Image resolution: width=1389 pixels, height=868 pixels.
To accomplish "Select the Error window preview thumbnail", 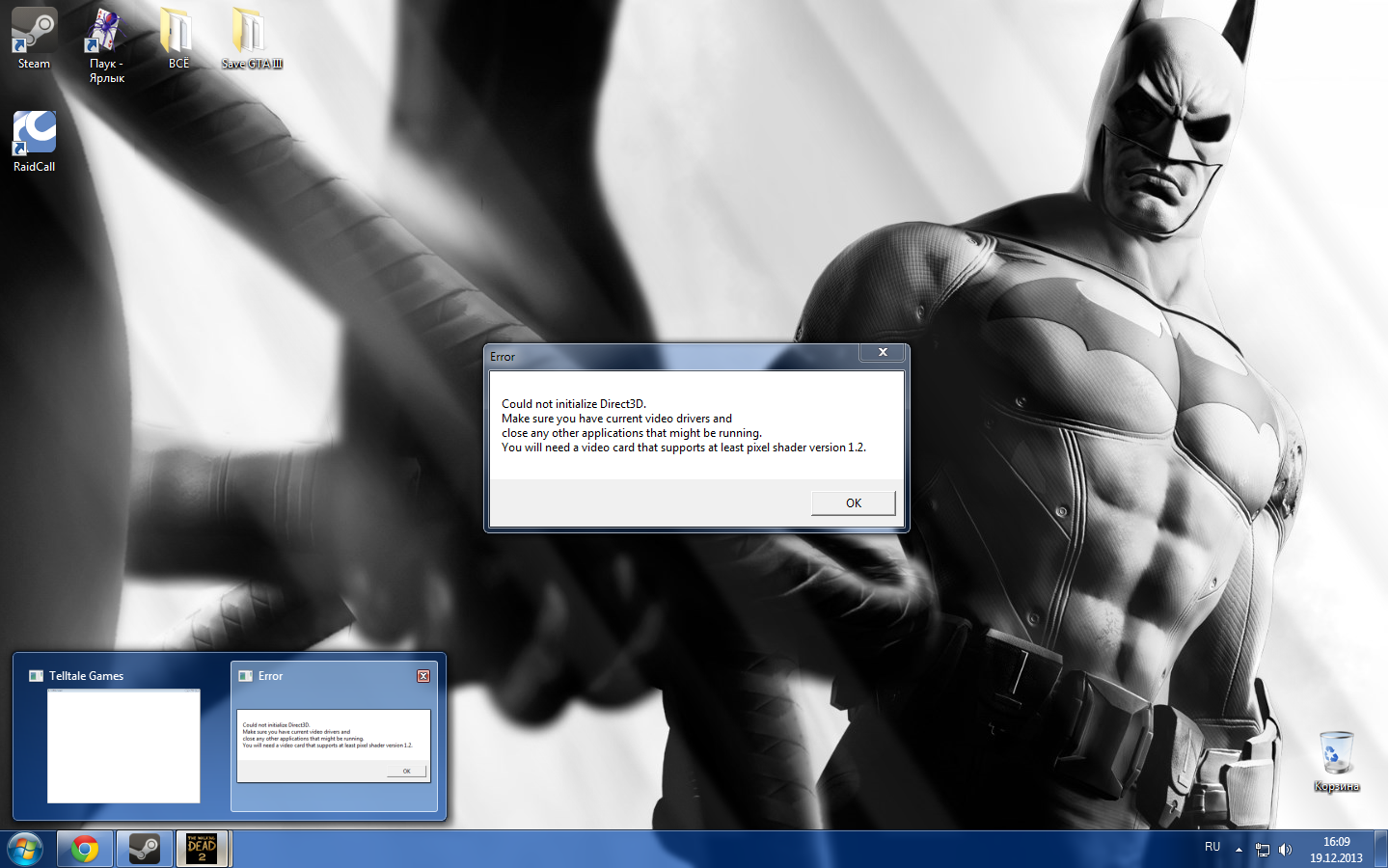I will 334,745.
